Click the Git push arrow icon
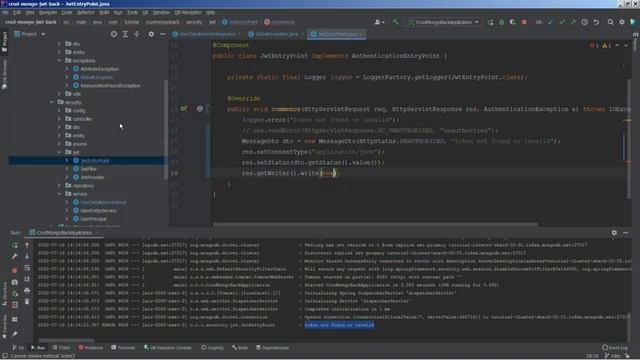Viewport: 640px width, 360px height. tap(573, 22)
